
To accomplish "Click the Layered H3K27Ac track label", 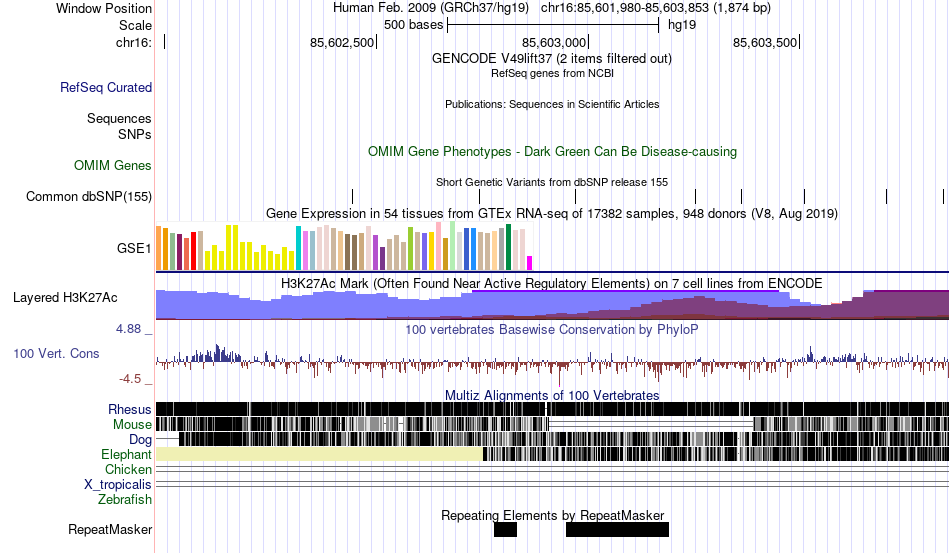I will click(65, 297).
